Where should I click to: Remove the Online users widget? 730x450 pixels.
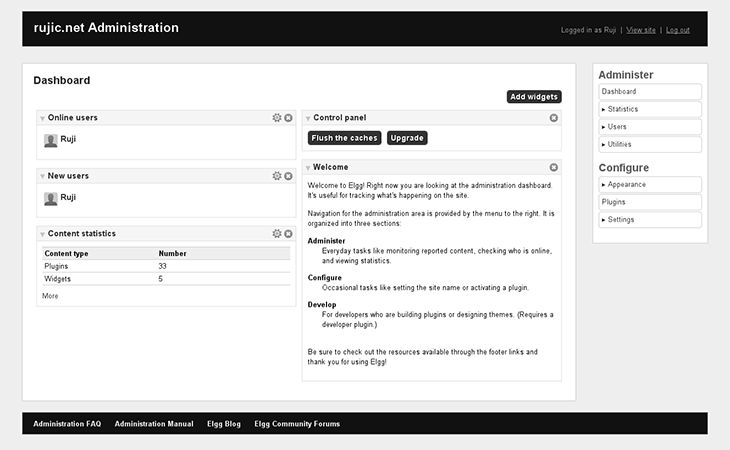pos(288,118)
